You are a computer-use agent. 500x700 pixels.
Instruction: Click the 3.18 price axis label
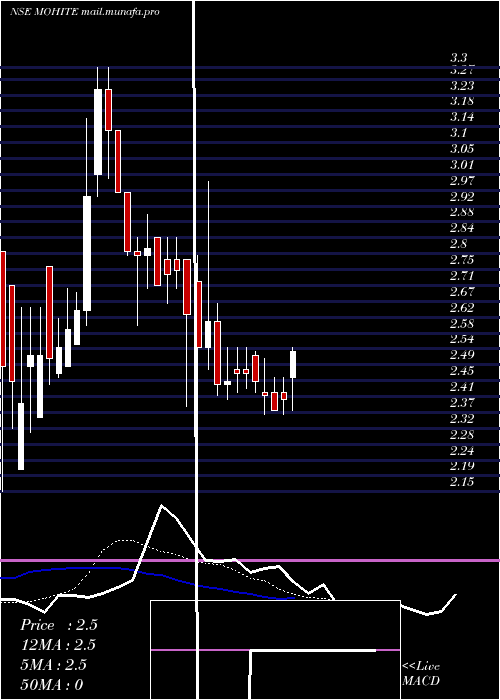[x=462, y=101]
